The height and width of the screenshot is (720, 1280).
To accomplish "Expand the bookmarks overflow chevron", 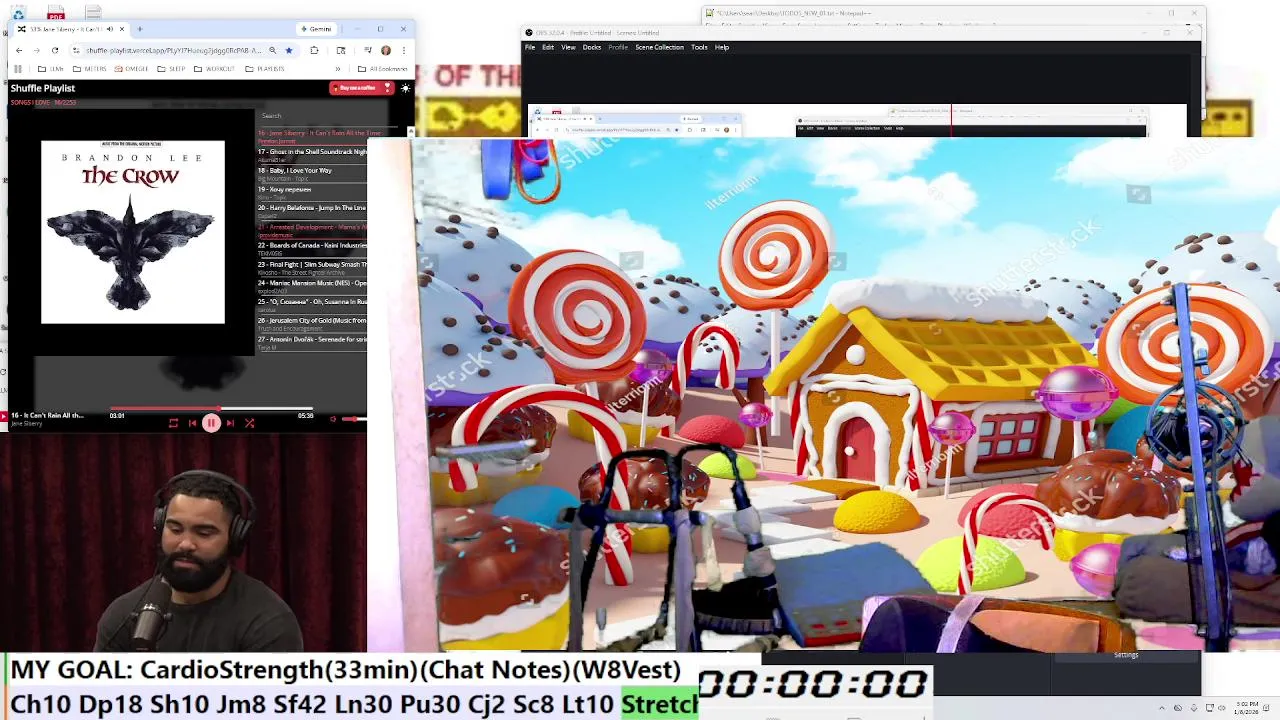I will point(337,69).
